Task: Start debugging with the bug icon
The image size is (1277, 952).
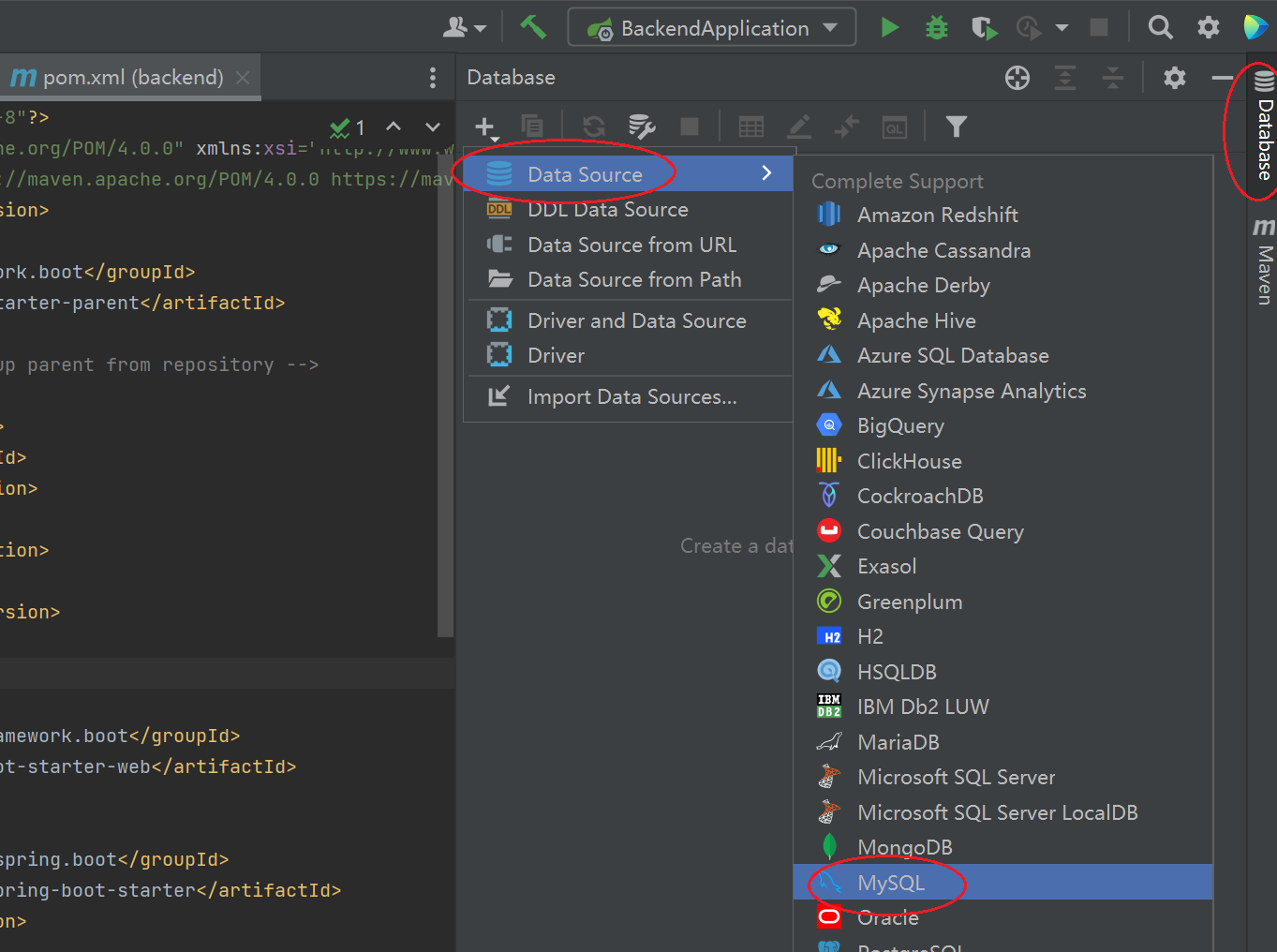Action: coord(936,27)
